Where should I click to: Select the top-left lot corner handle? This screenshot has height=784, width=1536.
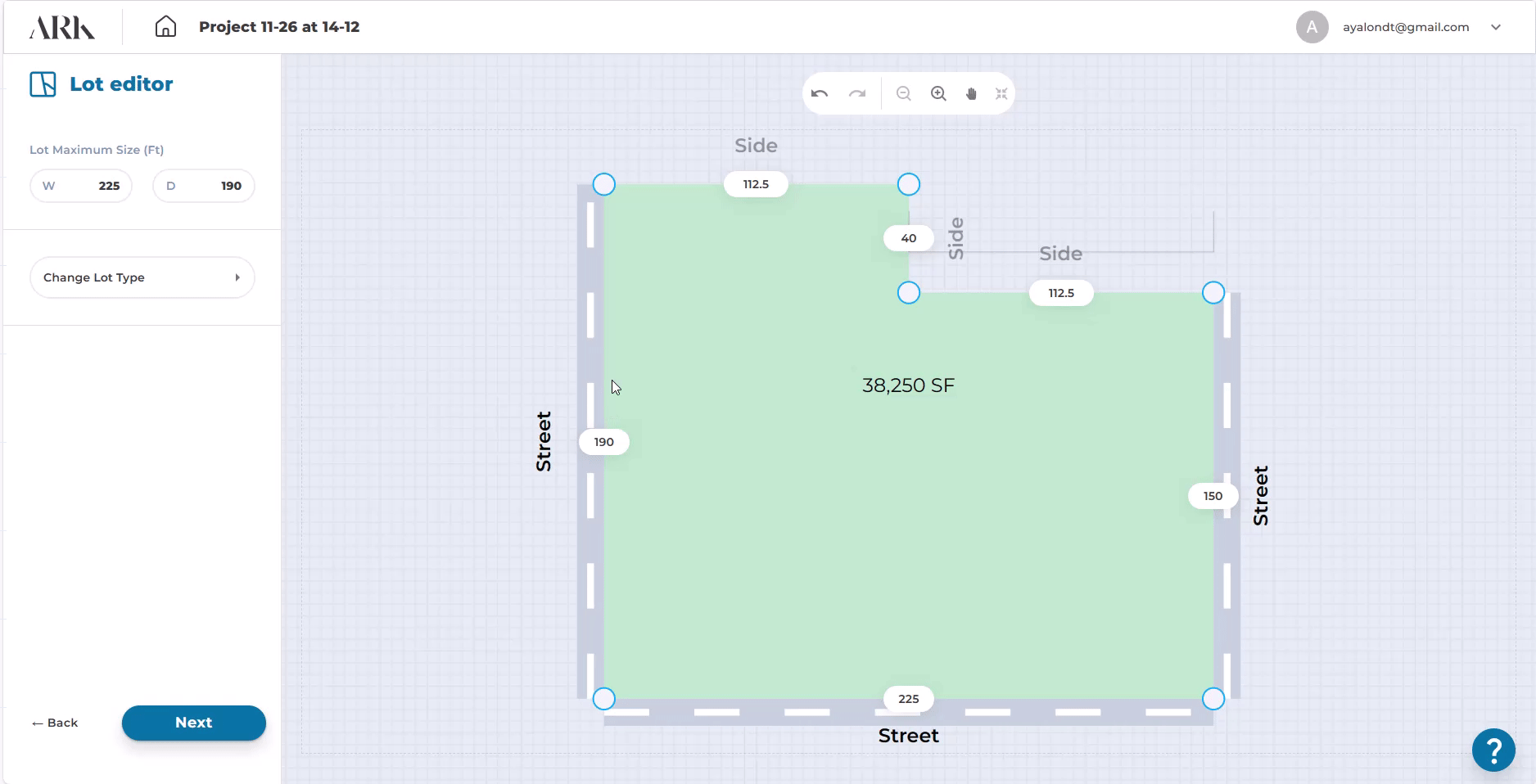(x=603, y=184)
